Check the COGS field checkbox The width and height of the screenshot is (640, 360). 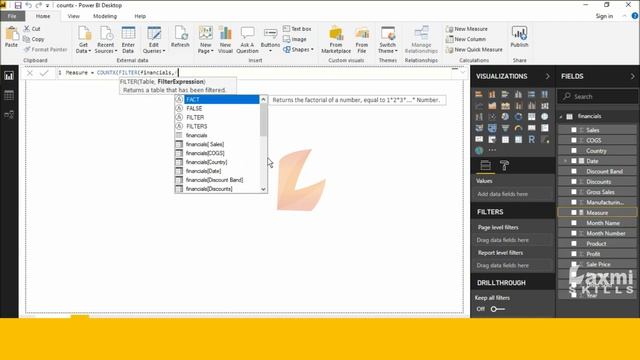(x=574, y=140)
